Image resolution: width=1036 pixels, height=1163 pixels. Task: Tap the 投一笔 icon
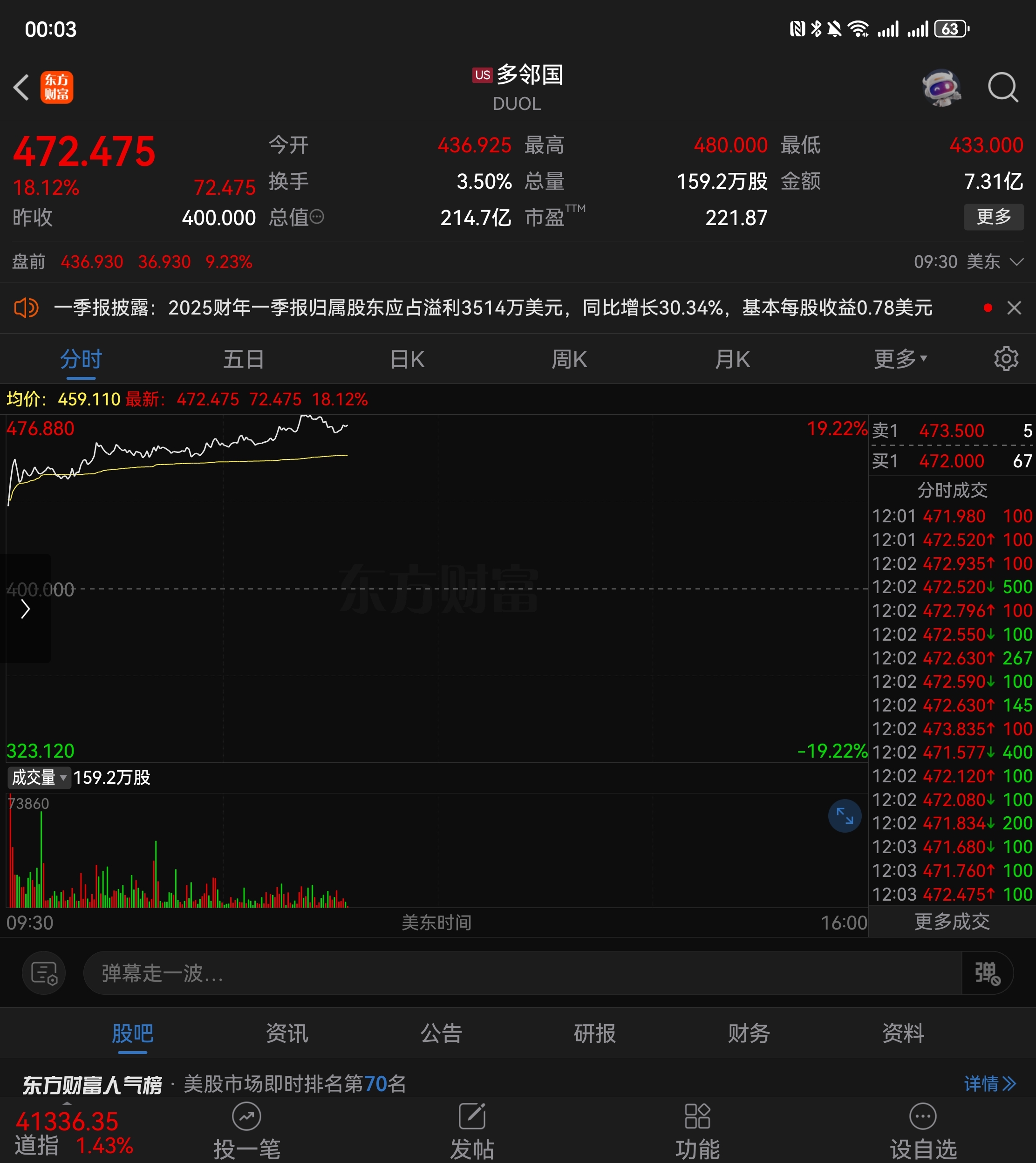[246, 1117]
